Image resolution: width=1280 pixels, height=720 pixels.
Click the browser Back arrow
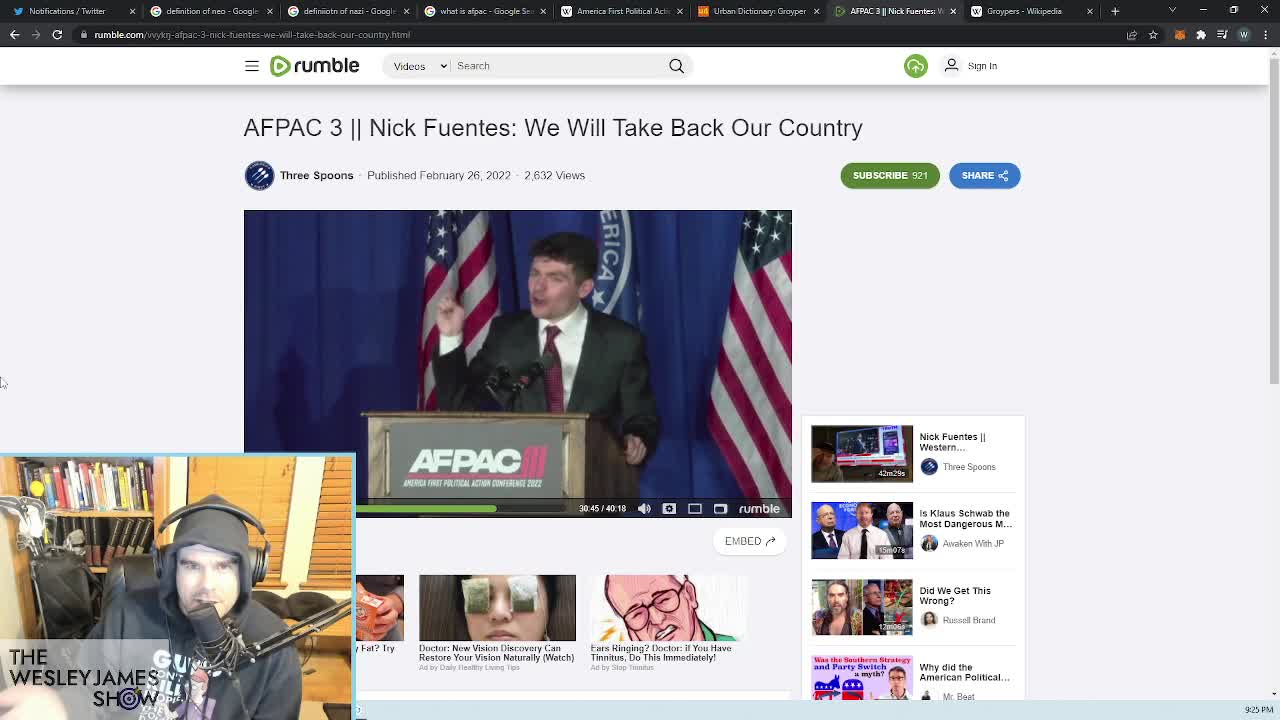coord(14,34)
